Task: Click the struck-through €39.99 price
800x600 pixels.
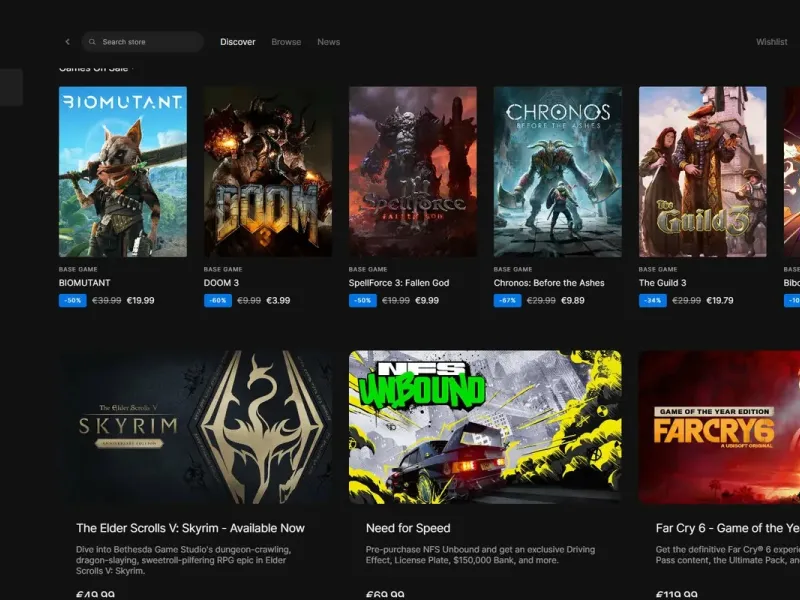Action: (107, 301)
